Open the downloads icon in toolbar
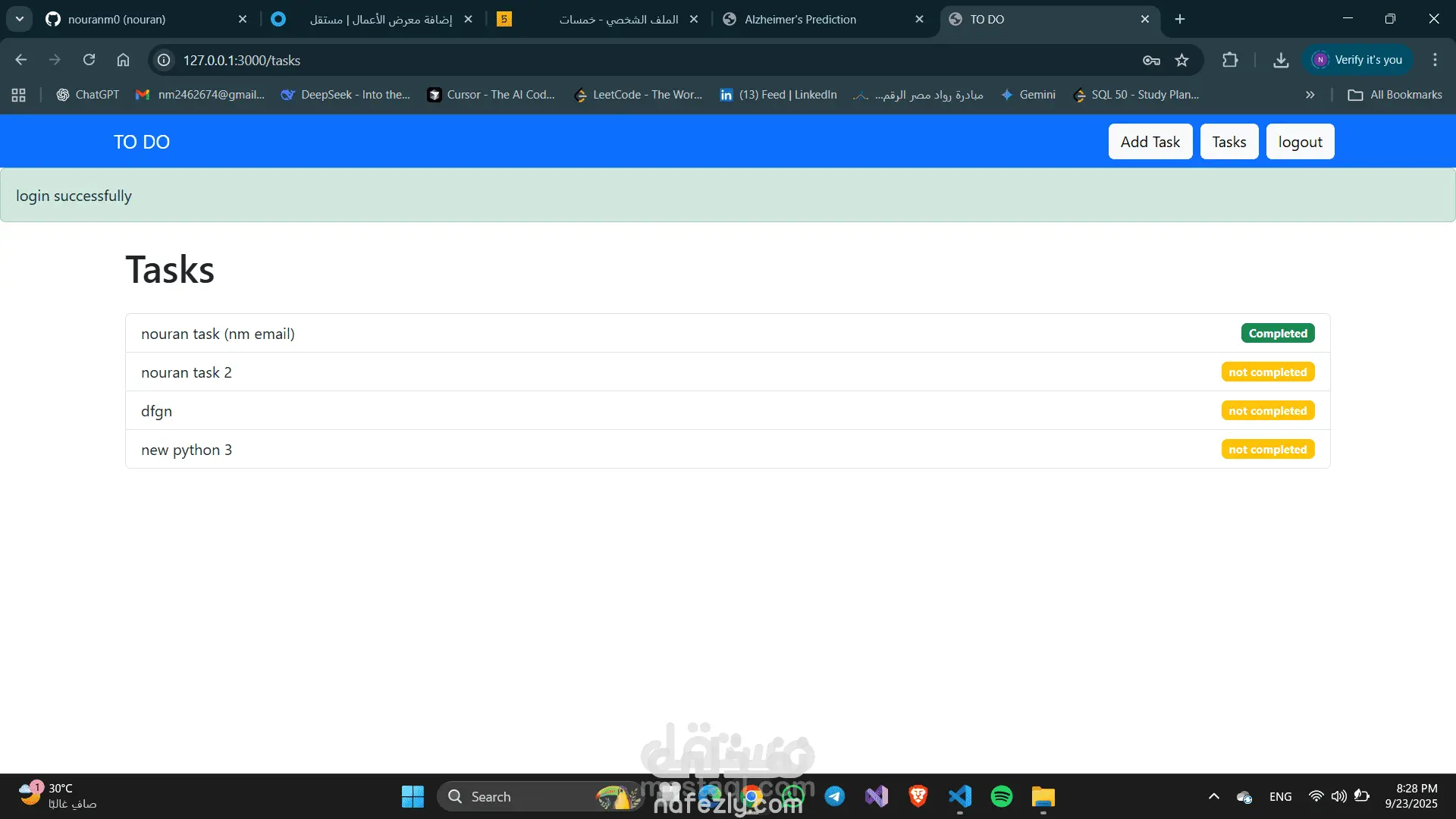The width and height of the screenshot is (1456, 819). click(x=1281, y=60)
